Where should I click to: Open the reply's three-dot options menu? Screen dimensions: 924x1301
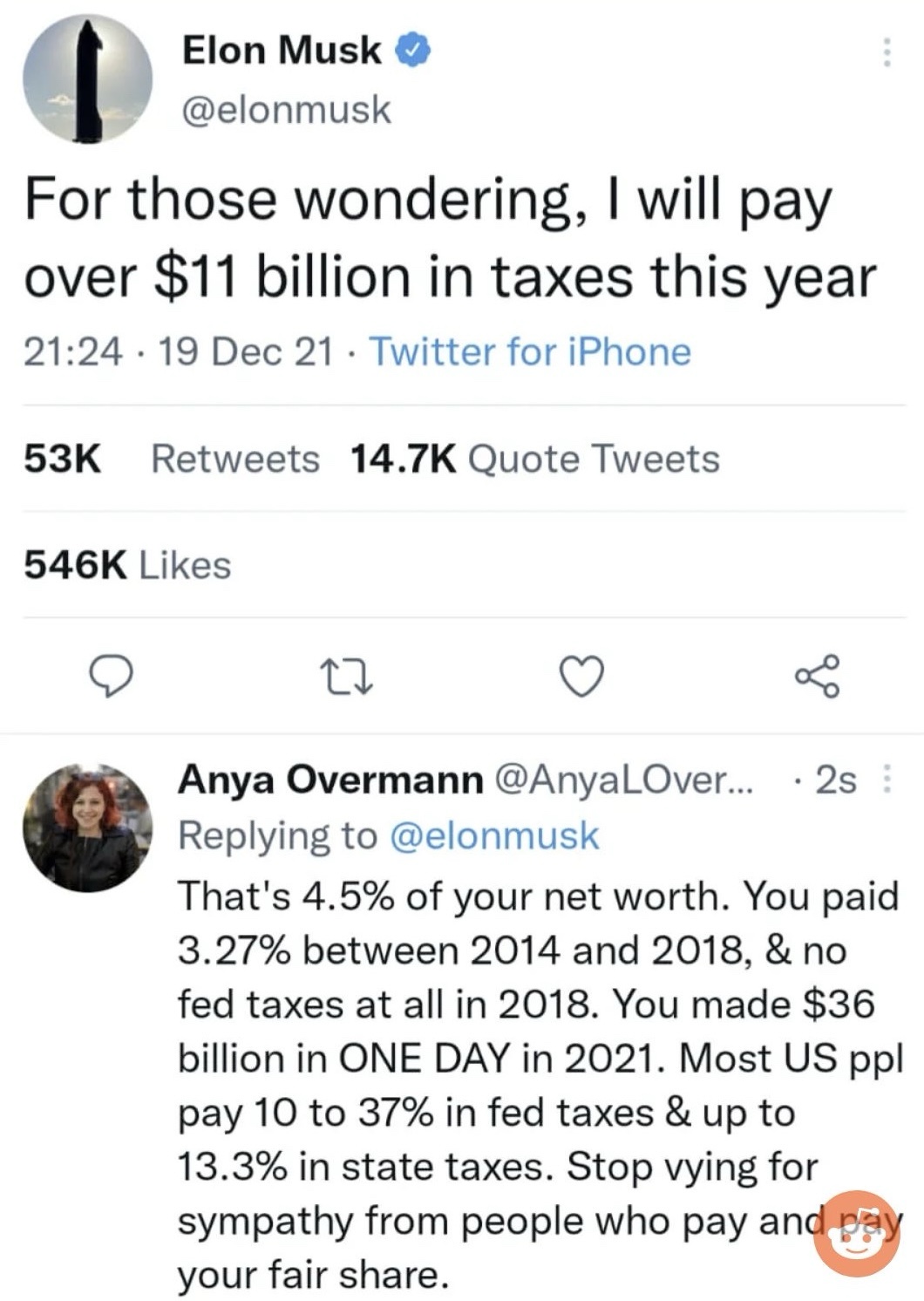887,779
